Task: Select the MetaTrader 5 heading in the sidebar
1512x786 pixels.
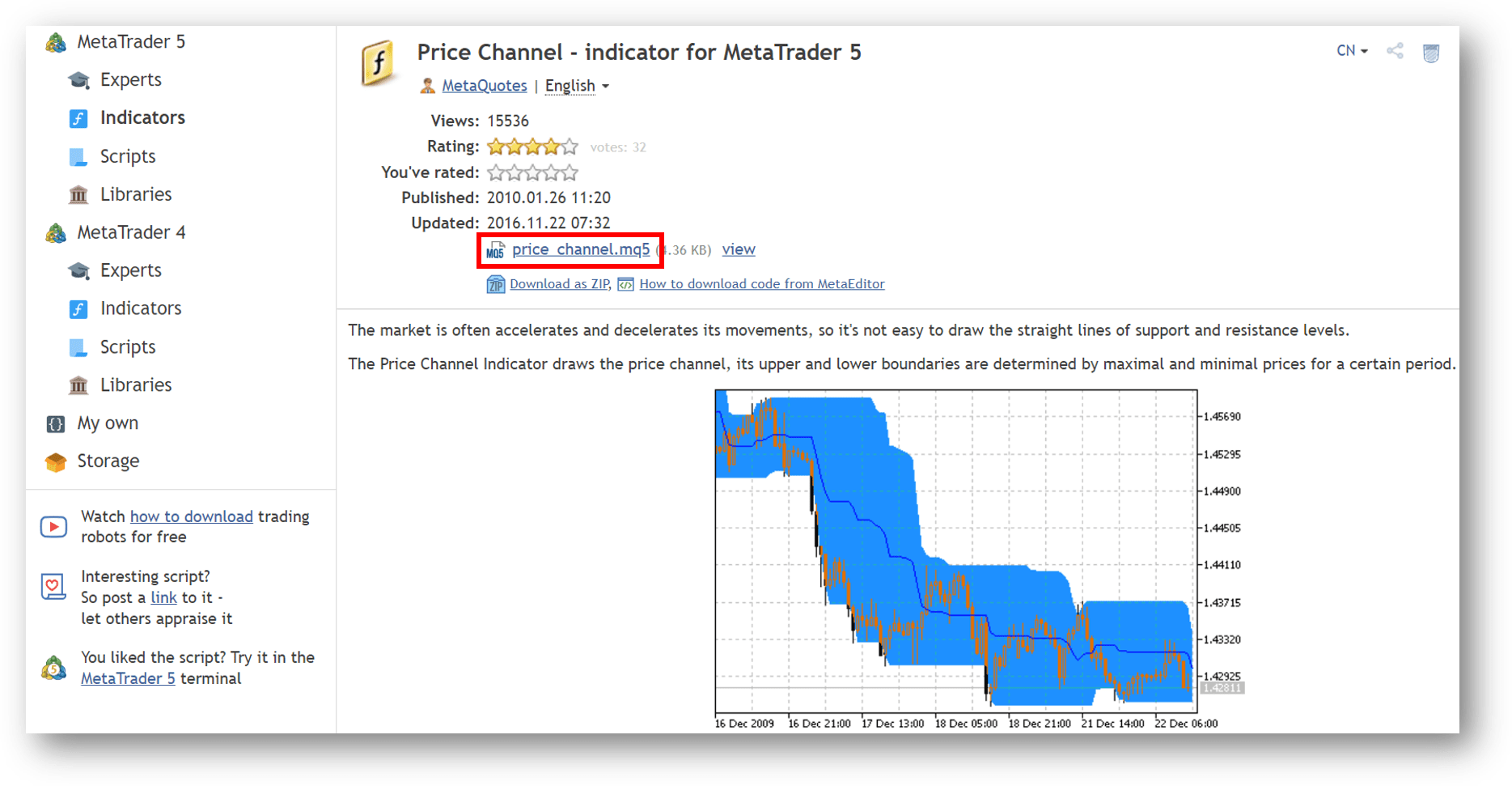Action: [x=131, y=42]
